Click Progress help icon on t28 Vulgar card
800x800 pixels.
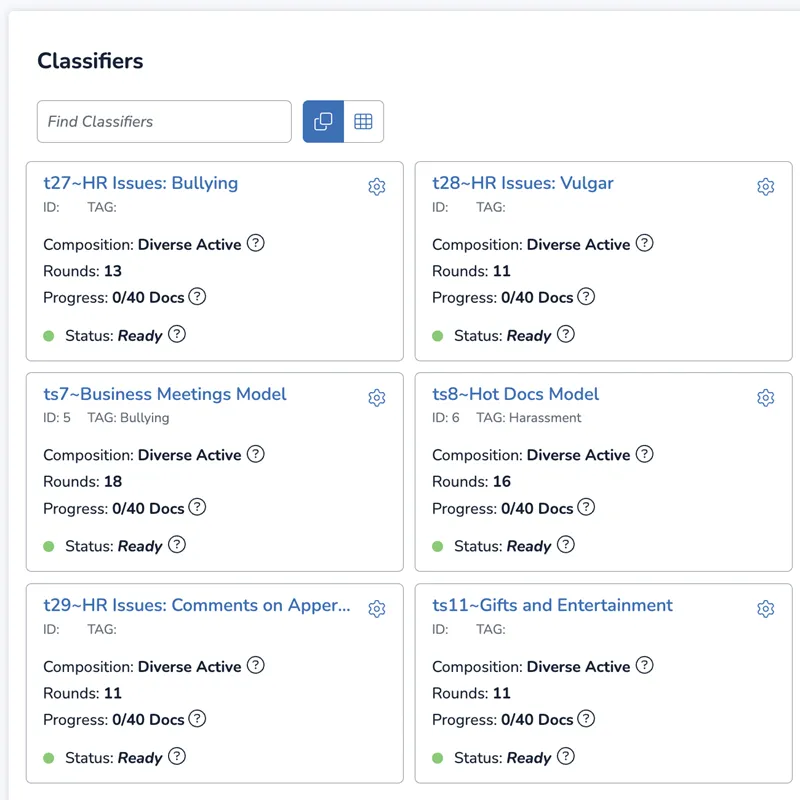586,296
